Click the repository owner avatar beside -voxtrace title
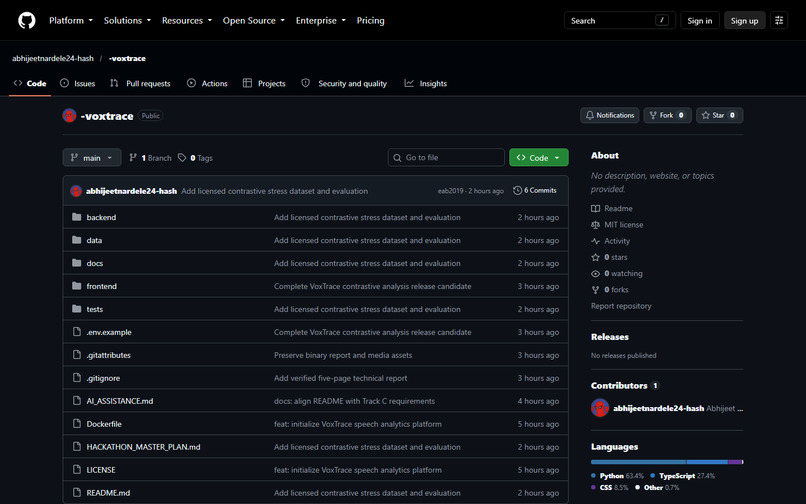This screenshot has height=504, width=806. click(69, 116)
